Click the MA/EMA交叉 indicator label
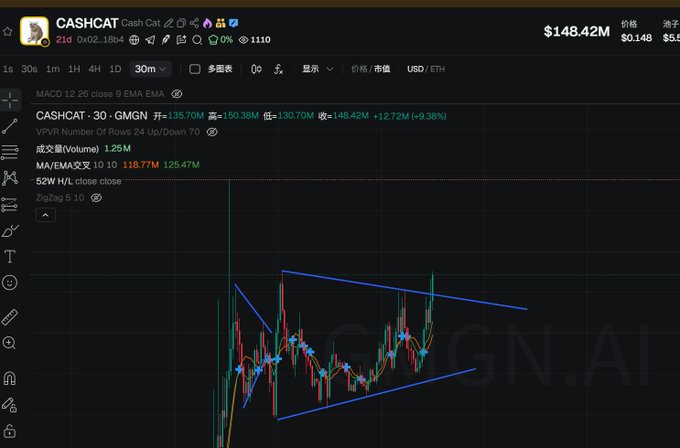Image resolution: width=680 pixels, height=448 pixels. pyautogui.click(x=63, y=165)
